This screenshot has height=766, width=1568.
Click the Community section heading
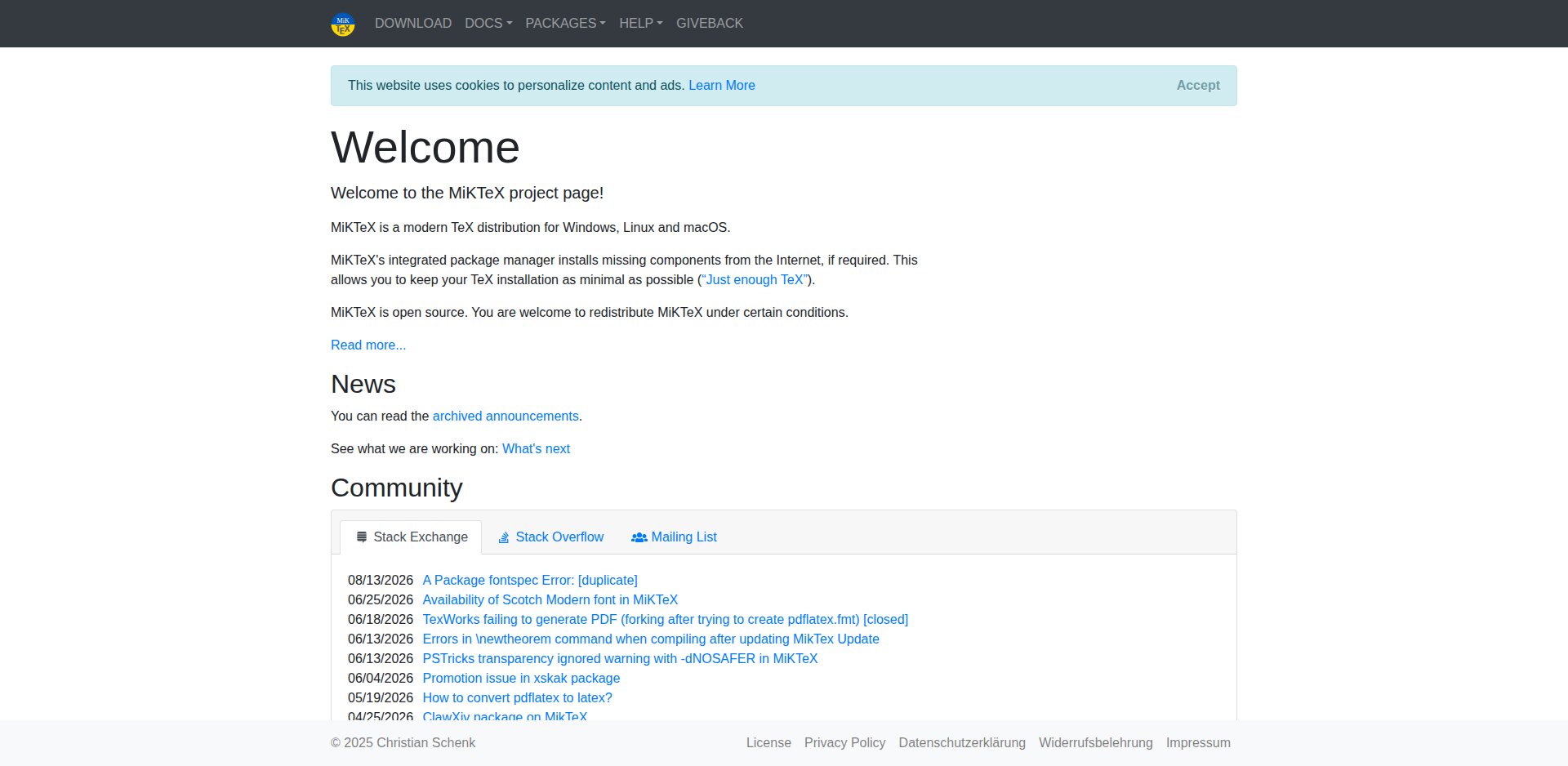[397, 488]
